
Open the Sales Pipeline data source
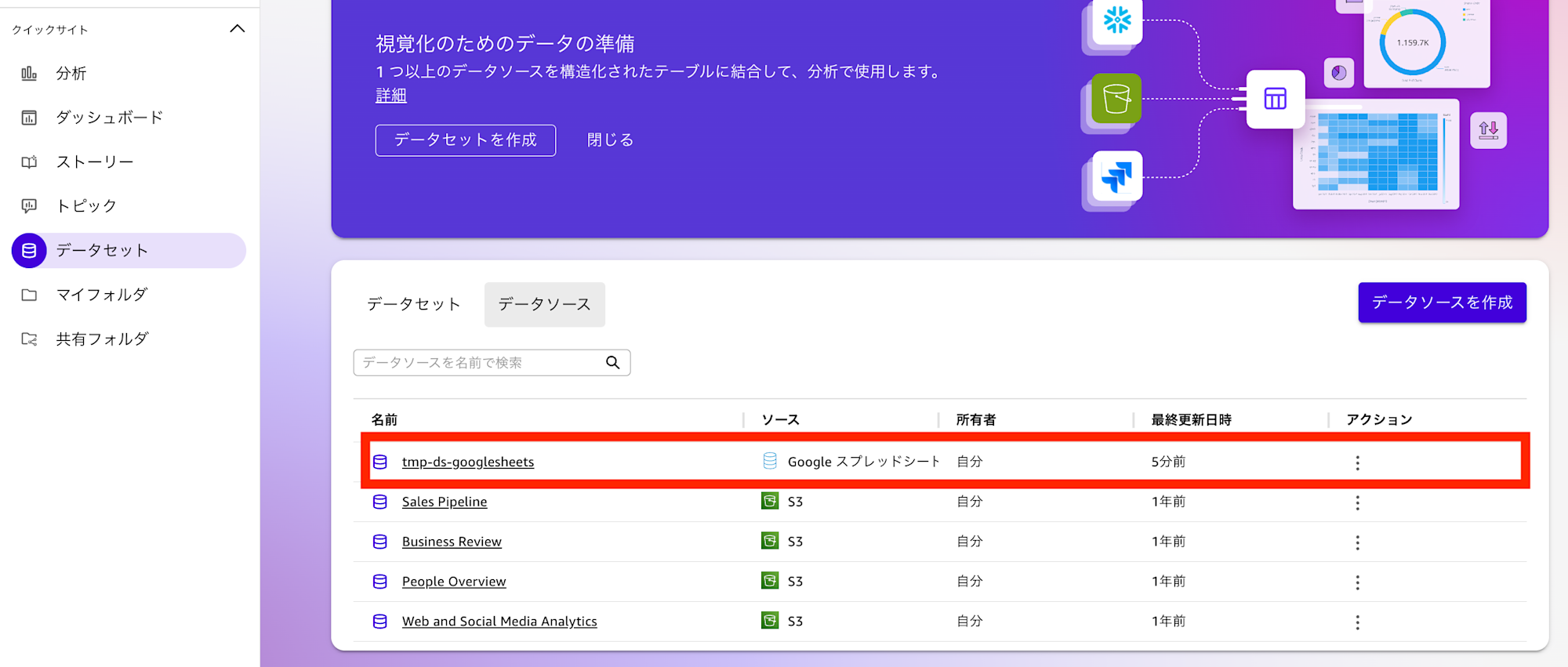[x=445, y=502]
